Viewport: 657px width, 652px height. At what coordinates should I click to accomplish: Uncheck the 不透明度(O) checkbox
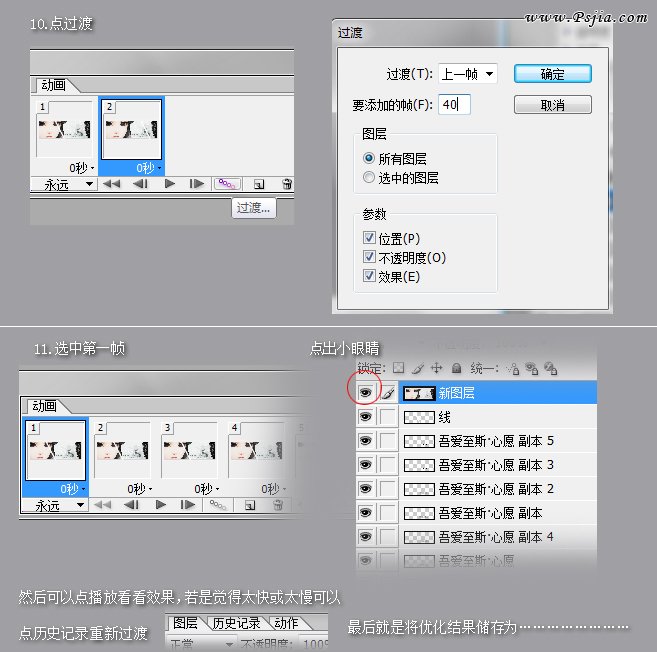369,256
